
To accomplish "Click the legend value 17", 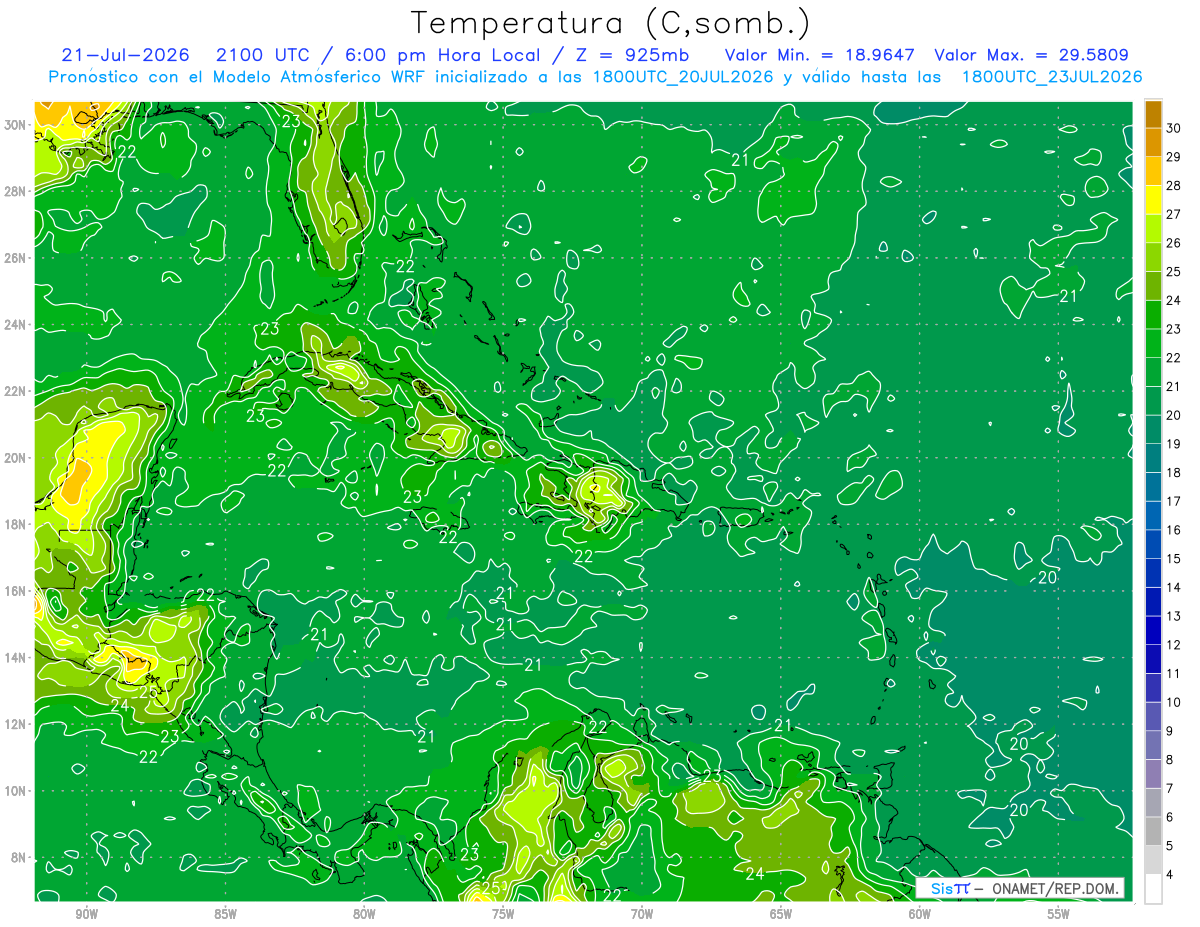I will click(x=1174, y=501).
